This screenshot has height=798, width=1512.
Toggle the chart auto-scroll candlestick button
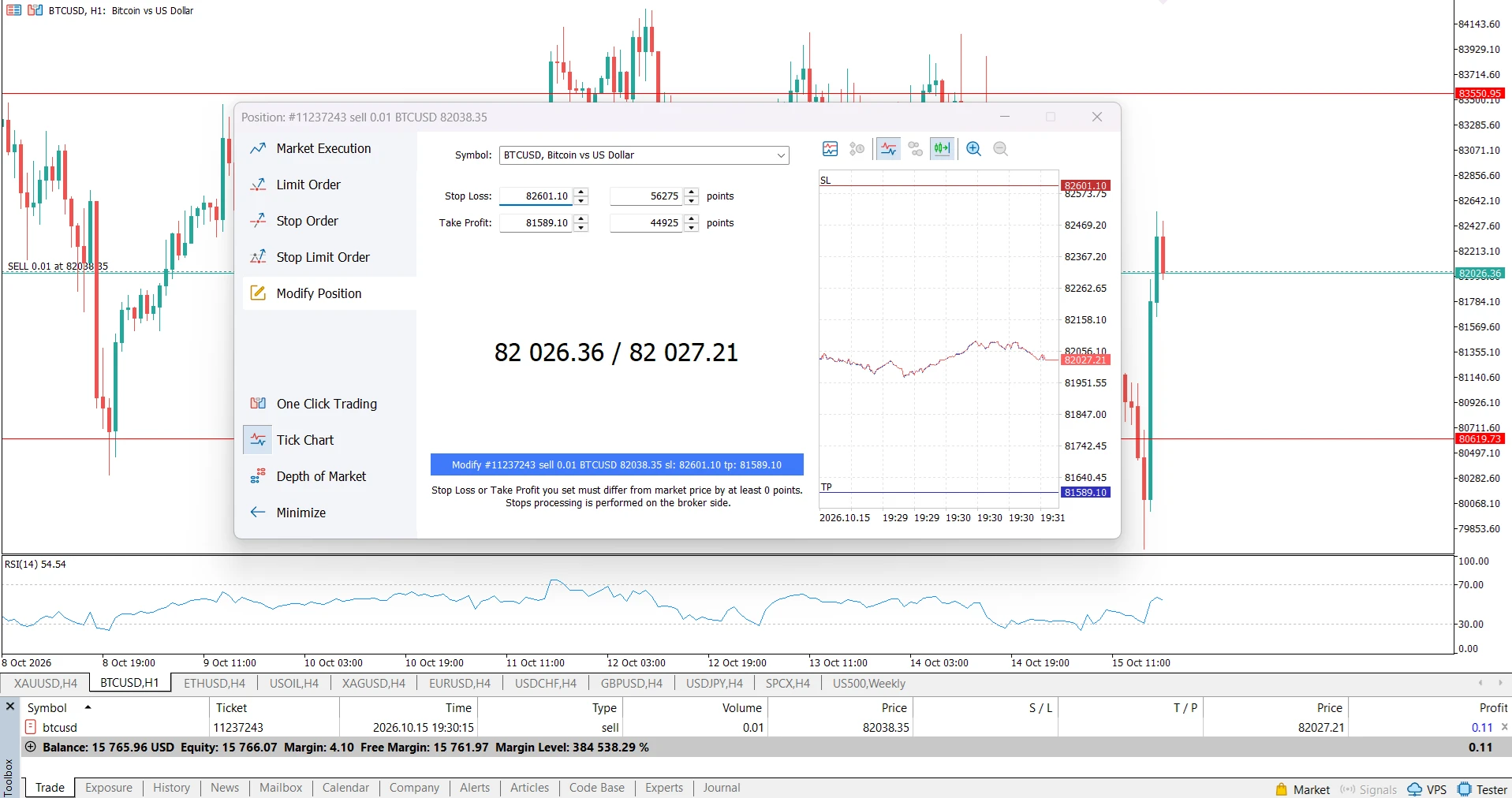pyautogui.click(x=942, y=149)
